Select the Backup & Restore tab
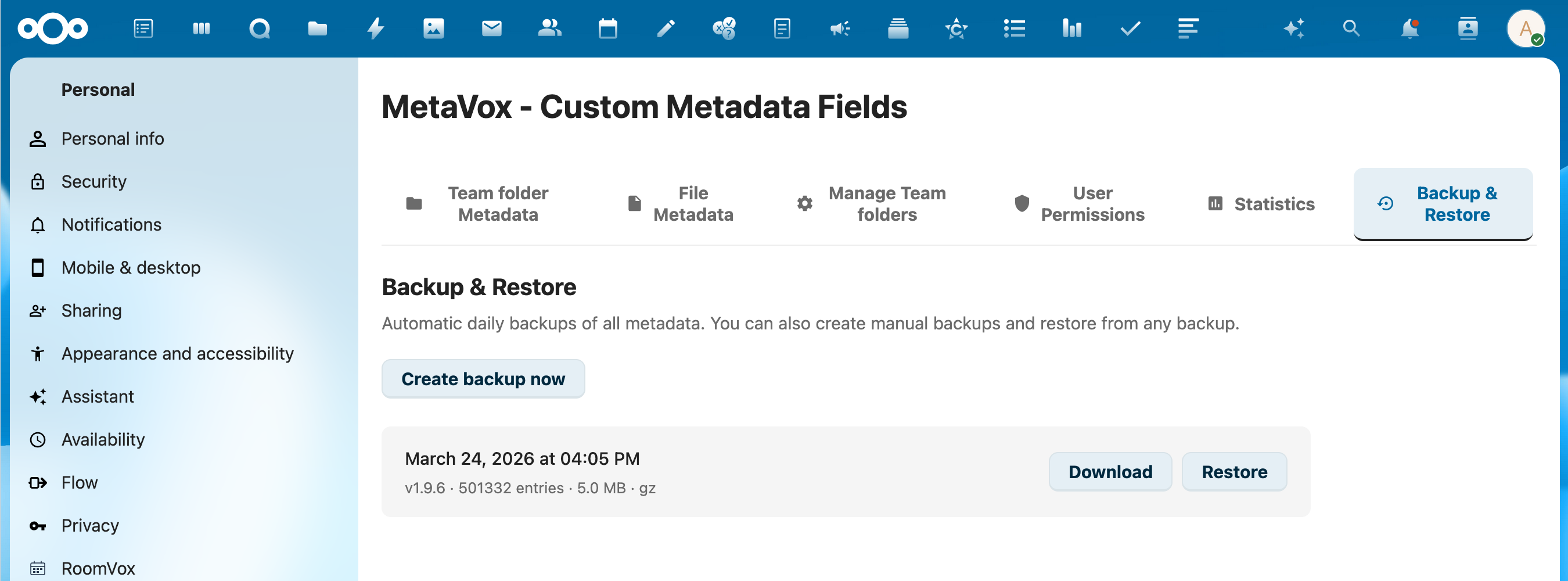This screenshot has width=1568, height=581. click(x=1443, y=204)
